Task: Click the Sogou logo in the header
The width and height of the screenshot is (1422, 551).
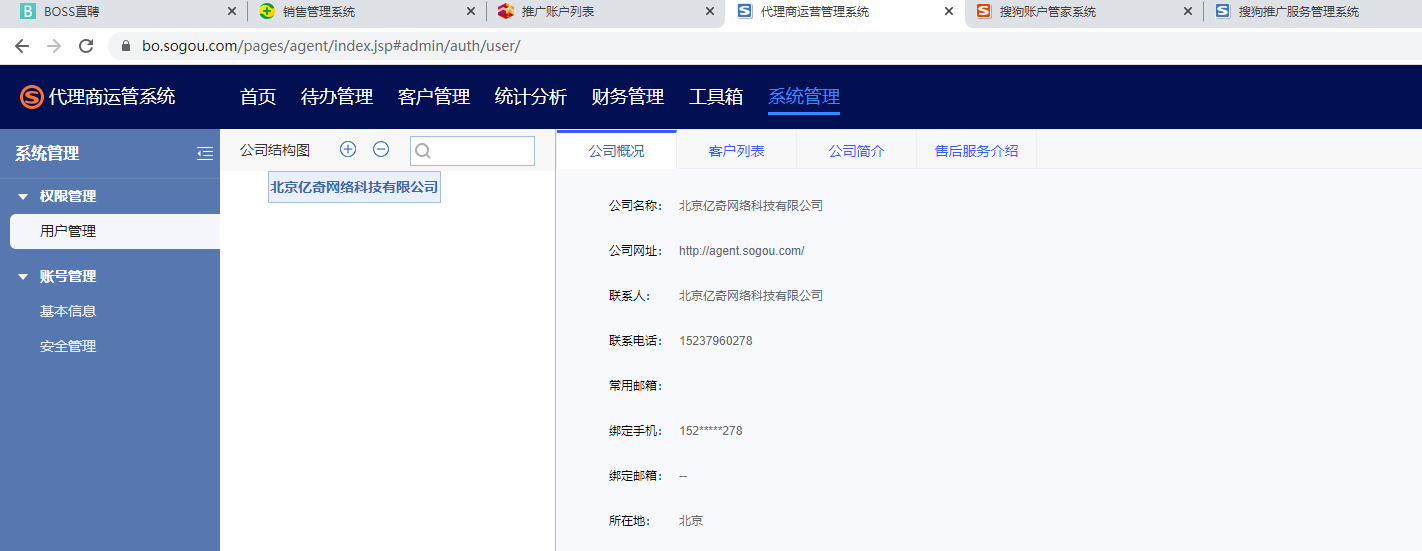Action: point(32,97)
